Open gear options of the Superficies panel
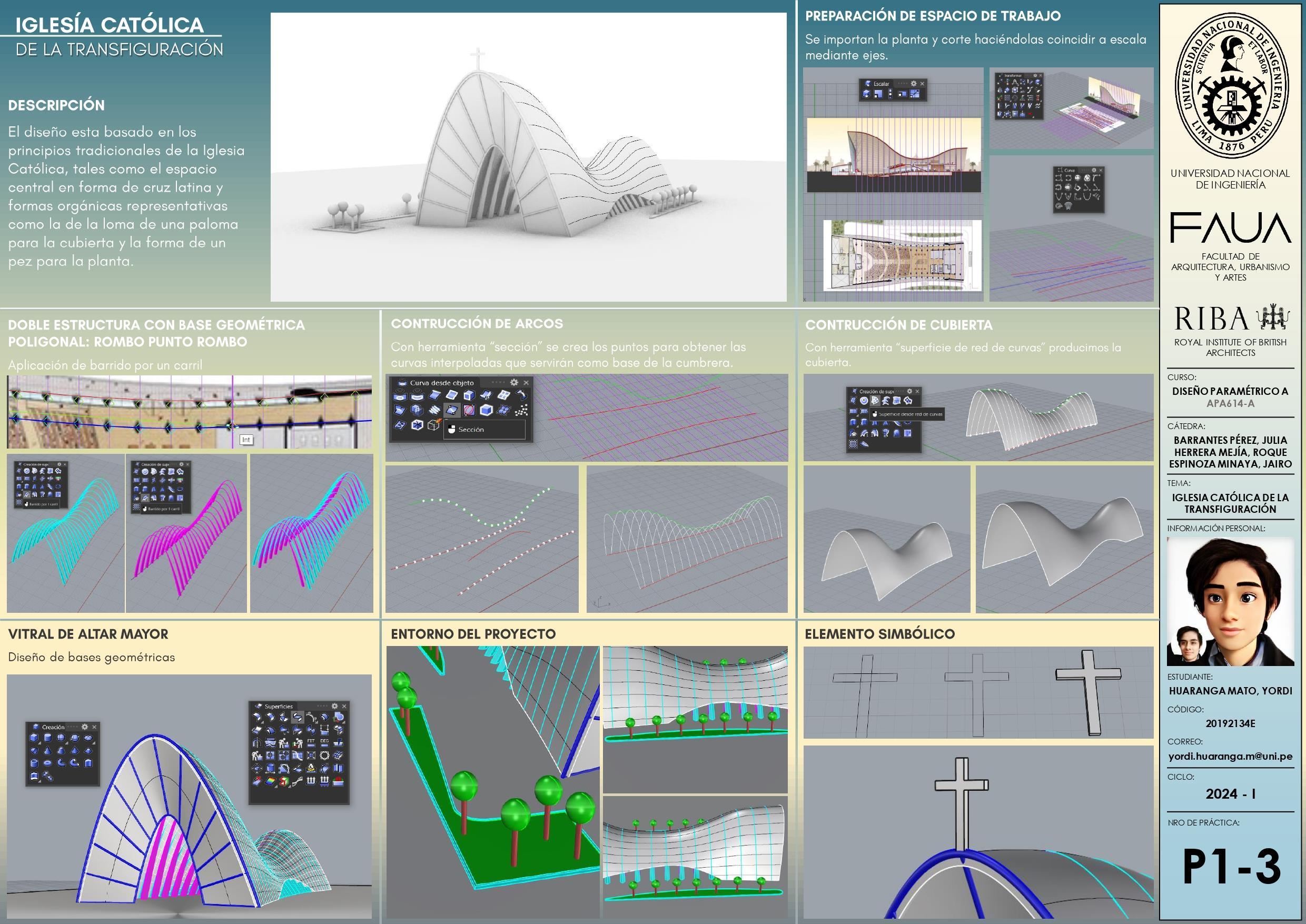Image resolution: width=1306 pixels, height=924 pixels. (334, 706)
